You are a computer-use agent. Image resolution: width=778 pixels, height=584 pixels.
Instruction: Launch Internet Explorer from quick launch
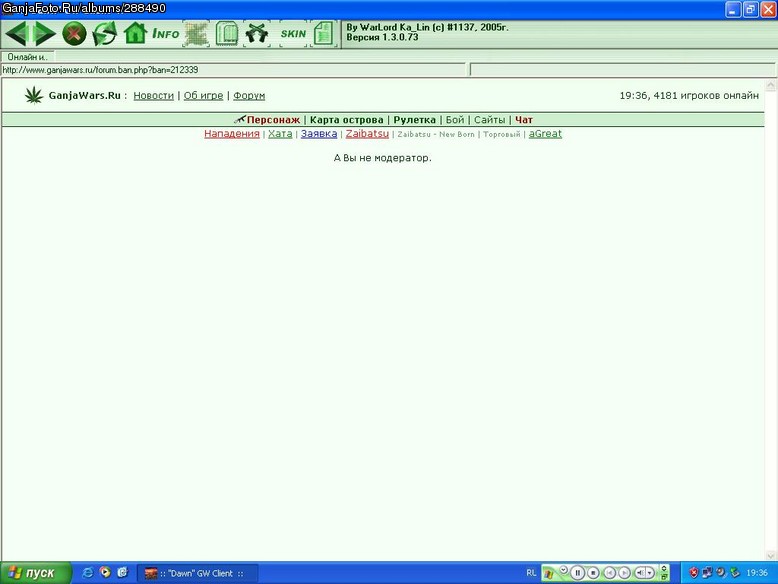coord(87,573)
